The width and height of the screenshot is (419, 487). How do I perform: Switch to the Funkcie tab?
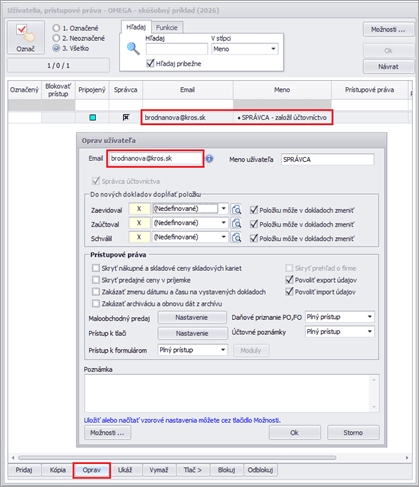[167, 27]
